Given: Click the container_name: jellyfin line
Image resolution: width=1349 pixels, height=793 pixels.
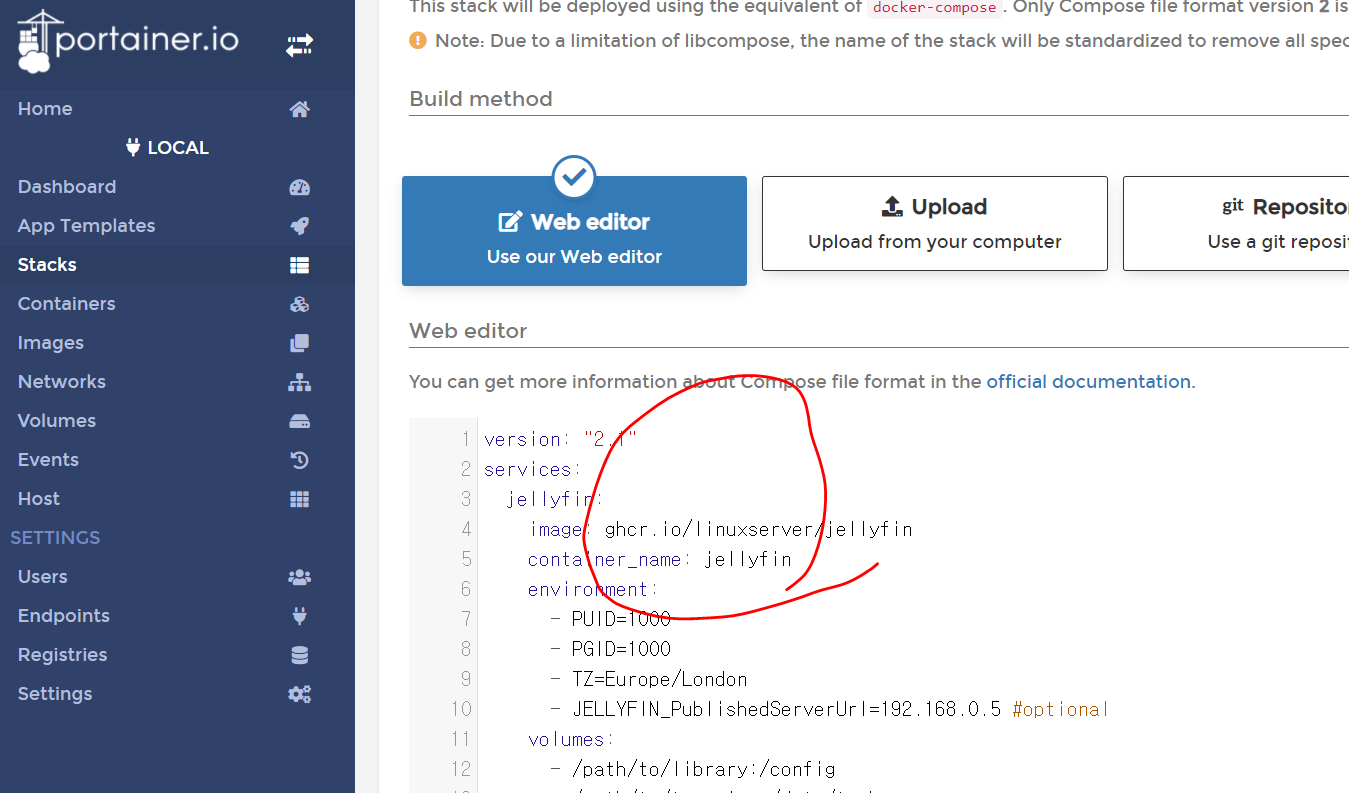Looking at the screenshot, I should tap(660, 559).
